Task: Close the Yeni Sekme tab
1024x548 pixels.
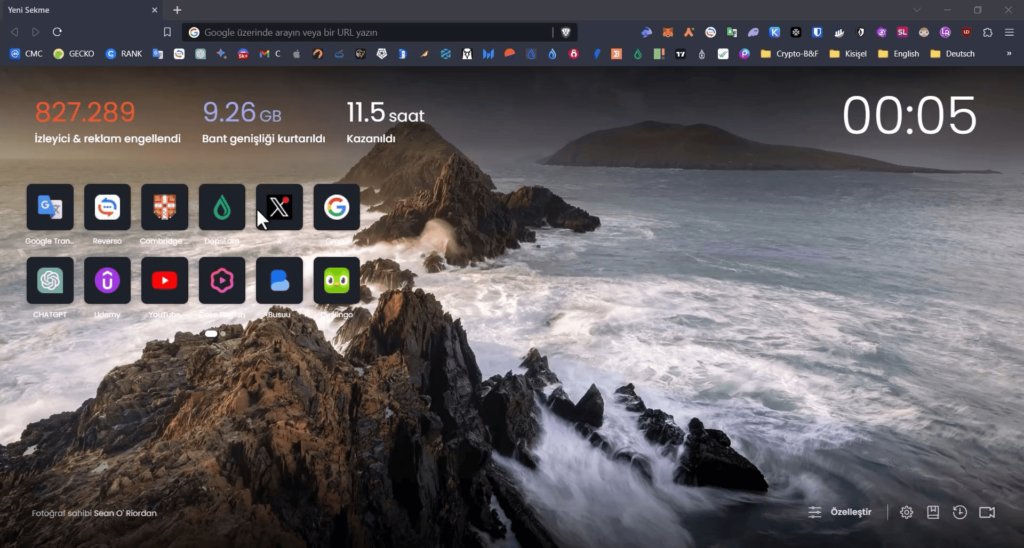Action: pyautogui.click(x=155, y=10)
